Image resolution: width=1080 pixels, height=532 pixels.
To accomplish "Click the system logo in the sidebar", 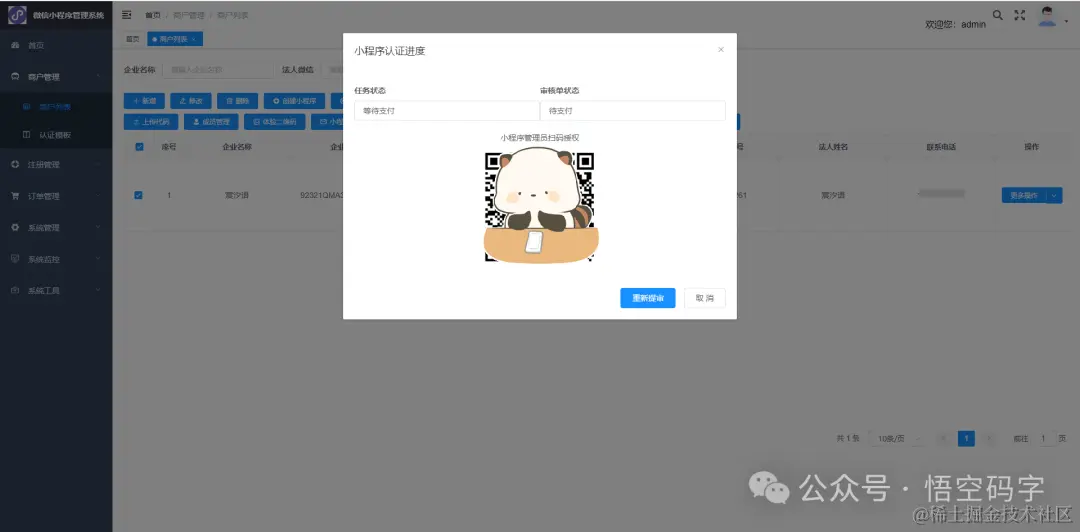I will click(x=17, y=14).
